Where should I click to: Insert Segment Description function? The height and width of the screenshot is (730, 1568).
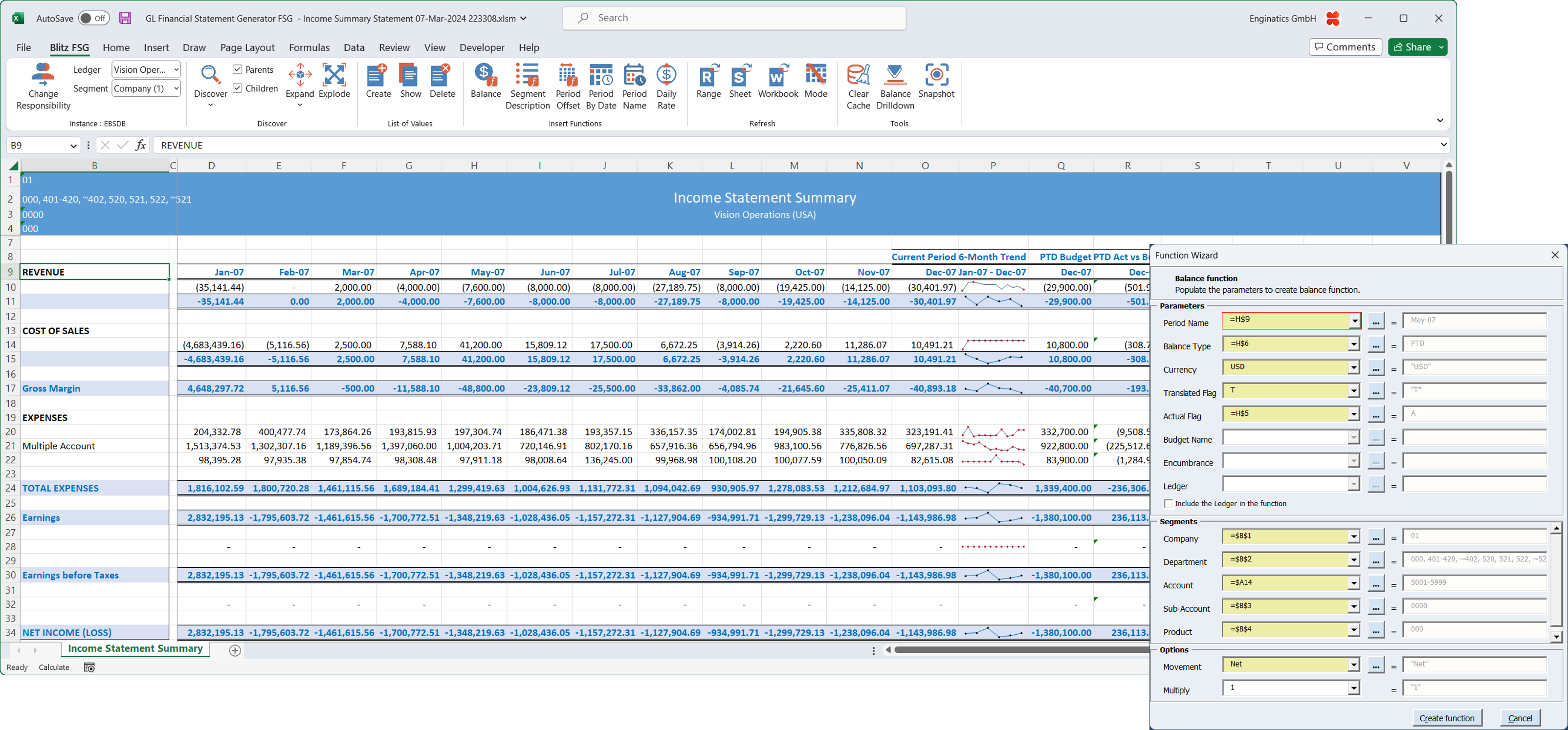pyautogui.click(x=527, y=86)
